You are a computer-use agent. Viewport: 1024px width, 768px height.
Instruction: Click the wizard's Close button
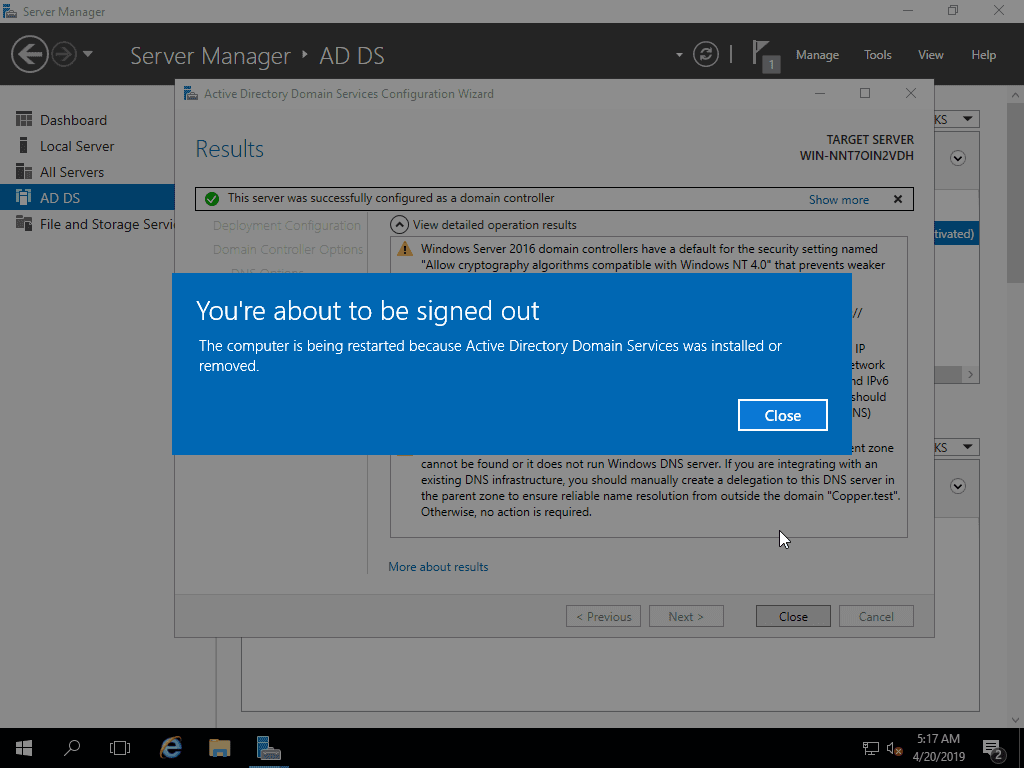[x=793, y=616]
